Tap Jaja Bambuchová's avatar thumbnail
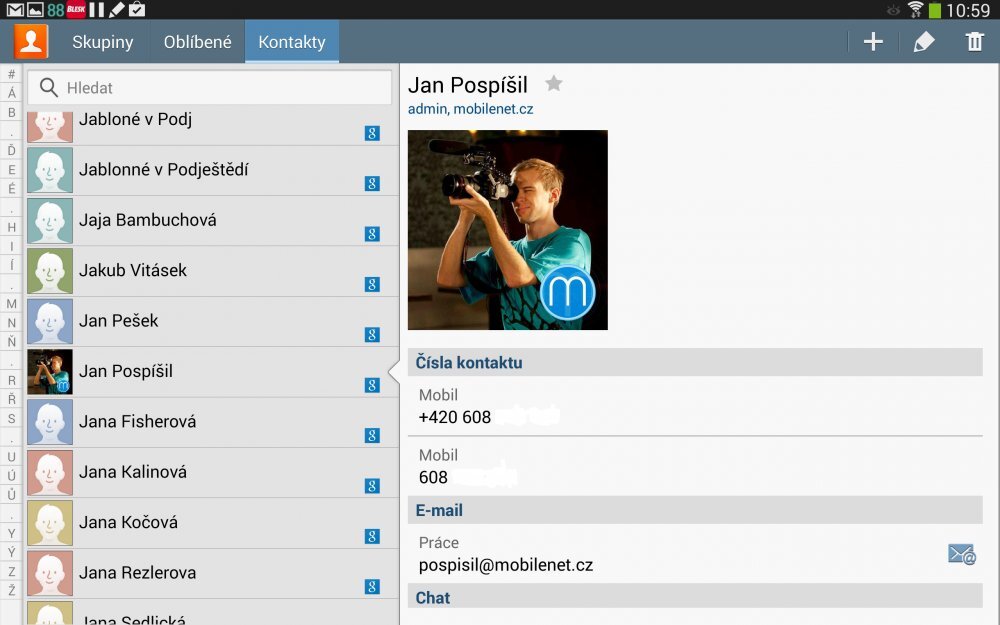1000x625 pixels. coord(50,221)
